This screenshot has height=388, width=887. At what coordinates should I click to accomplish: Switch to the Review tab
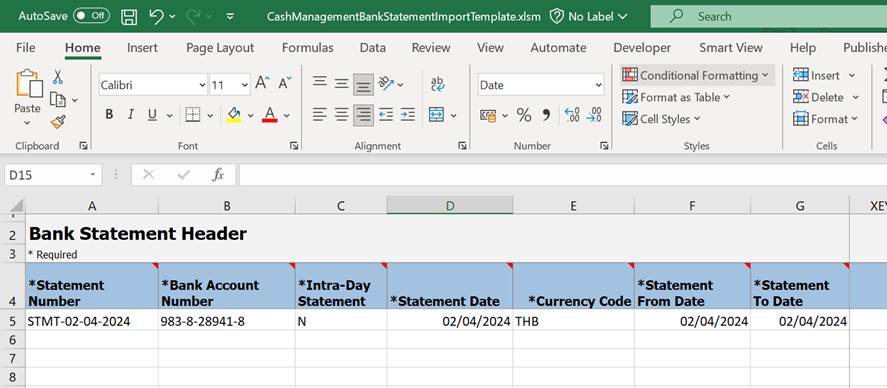(431, 48)
